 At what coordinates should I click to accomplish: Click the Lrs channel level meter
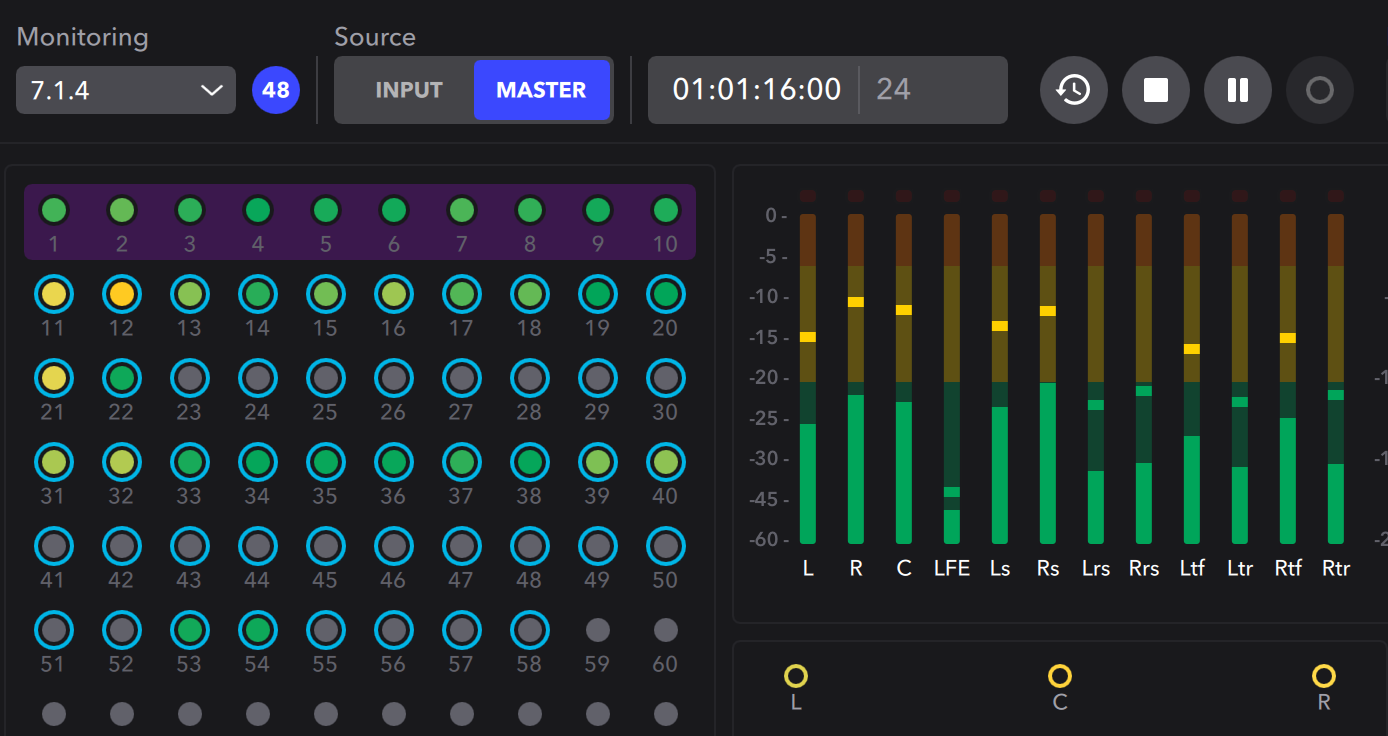[1096, 378]
